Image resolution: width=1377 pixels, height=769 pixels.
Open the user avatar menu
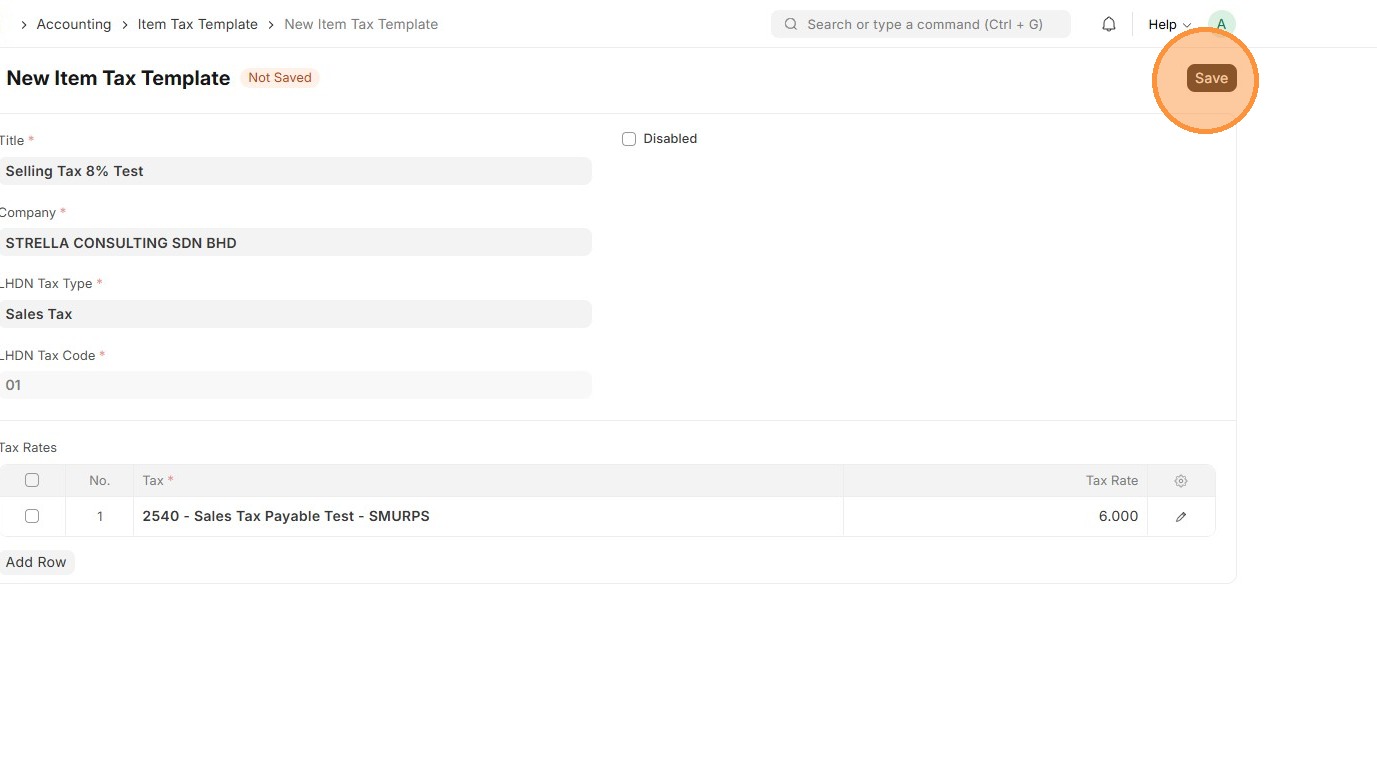(1221, 24)
